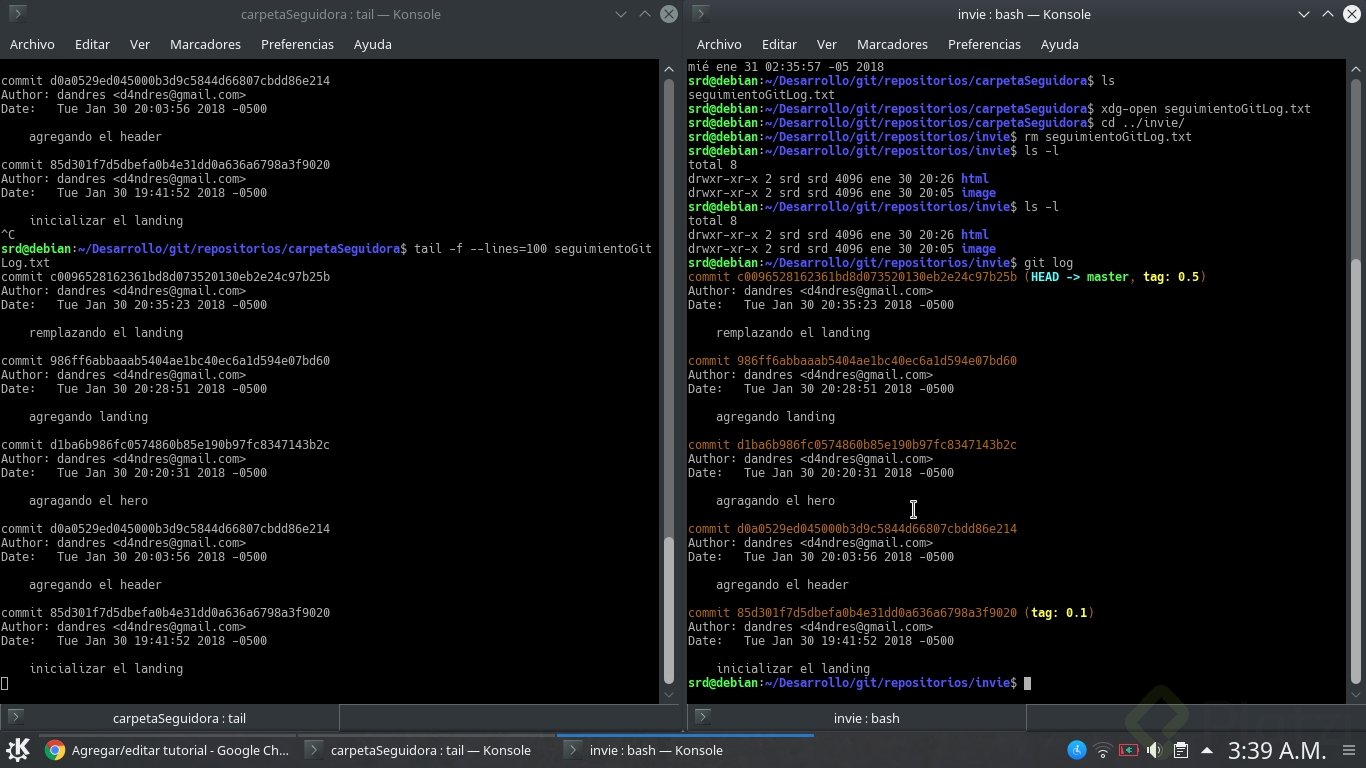The image size is (1366, 768).
Task: Click 'HEAD -> master' ref in git log
Action: click(1079, 277)
